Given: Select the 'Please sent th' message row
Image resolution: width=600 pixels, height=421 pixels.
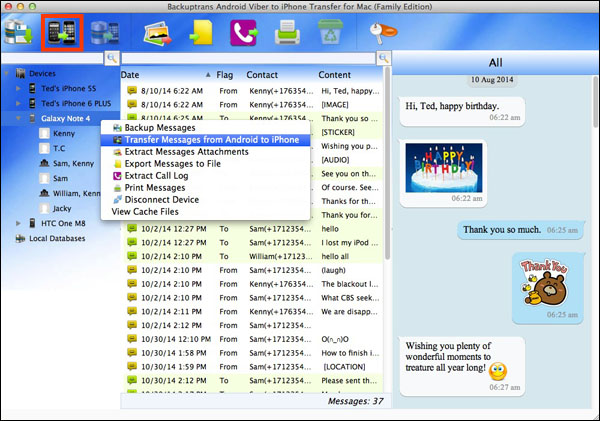Looking at the screenshot, I should coord(253,380).
